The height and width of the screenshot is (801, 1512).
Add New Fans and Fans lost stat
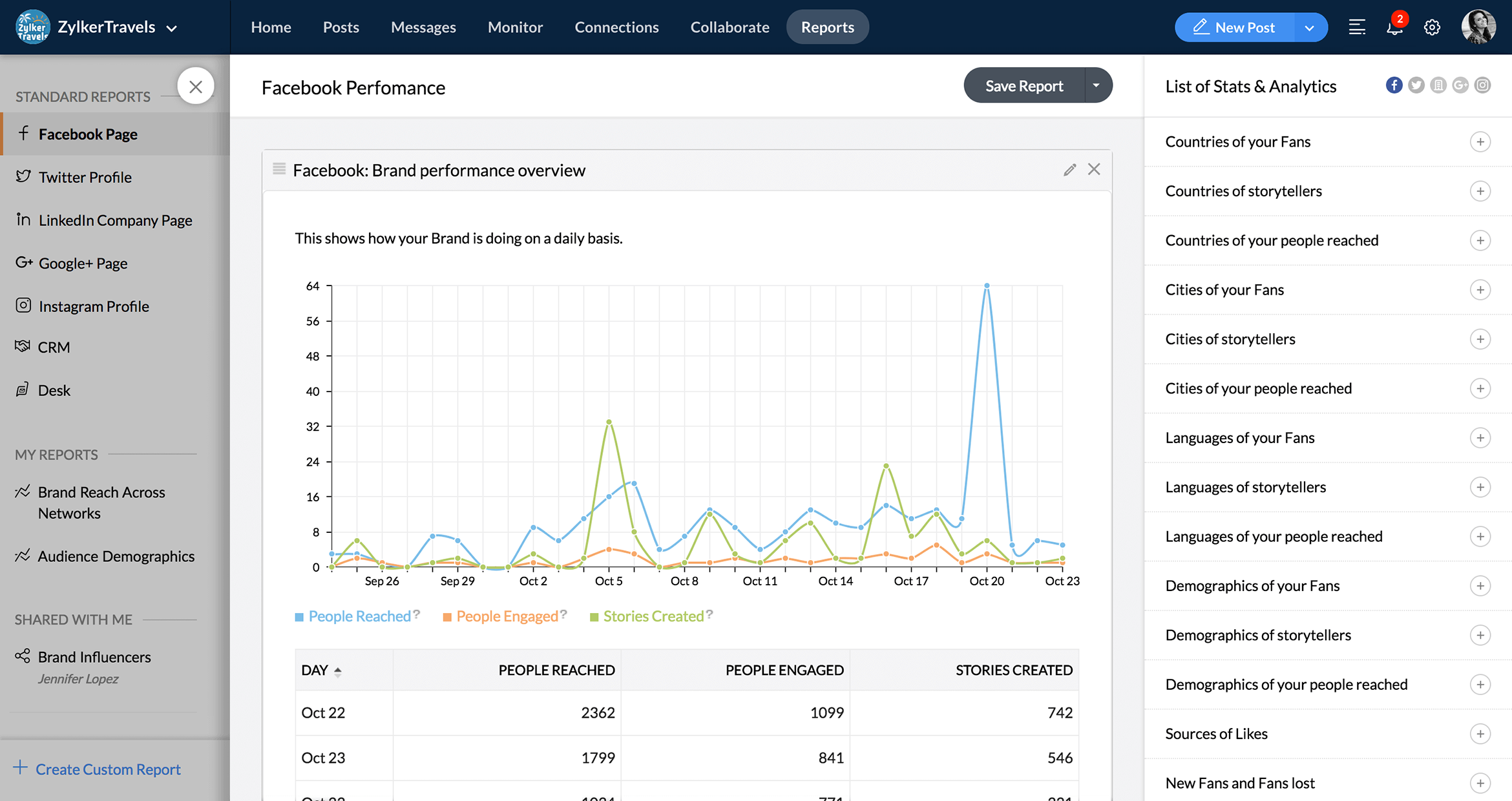[1480, 783]
